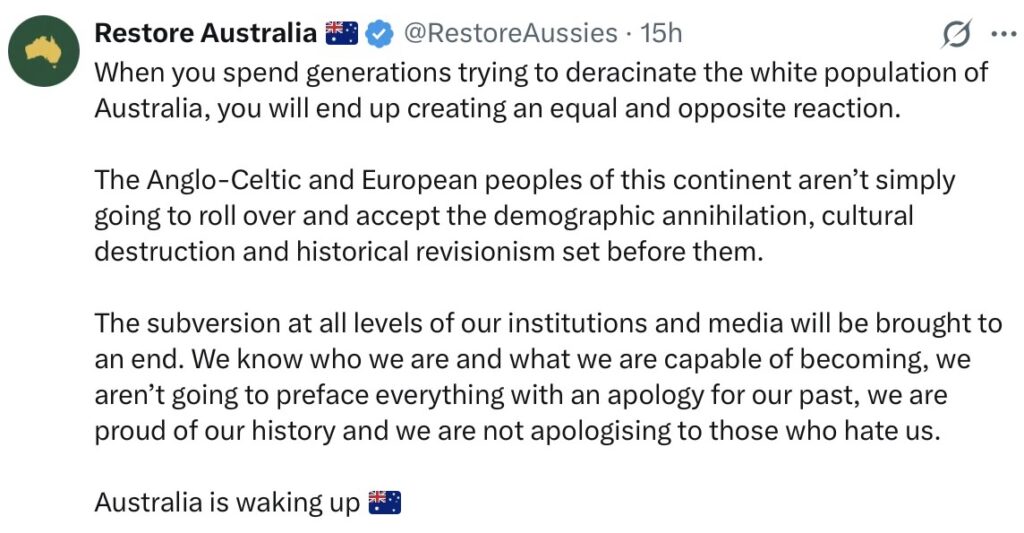Screen dimensions: 1024x533
Task: Open the @RestoreAussies handle link
Action: (509, 33)
